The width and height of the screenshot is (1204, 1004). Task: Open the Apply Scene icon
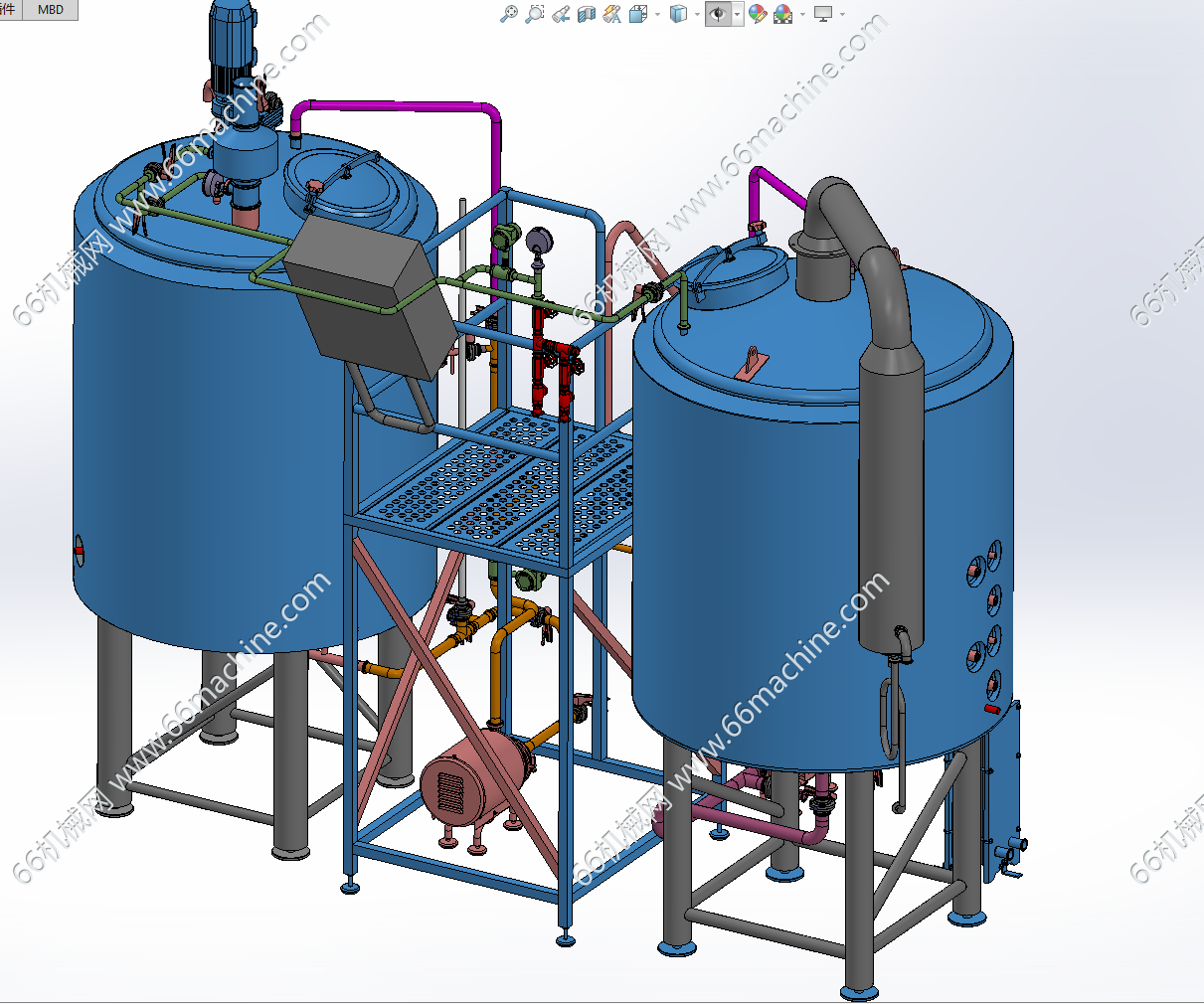(x=783, y=14)
